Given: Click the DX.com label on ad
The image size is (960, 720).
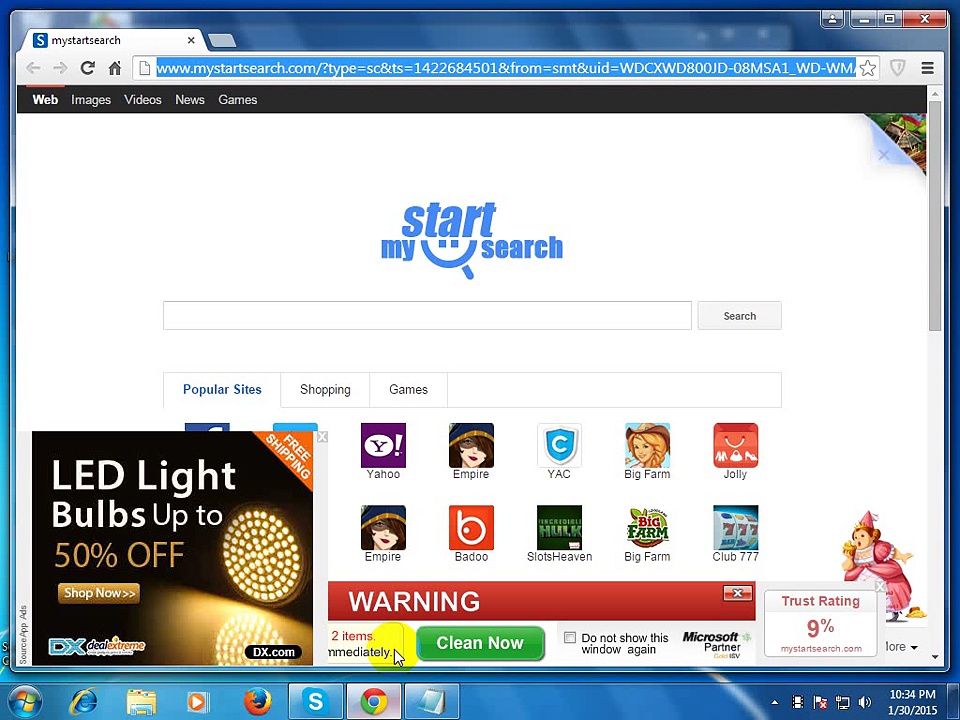Looking at the screenshot, I should pos(274,652).
